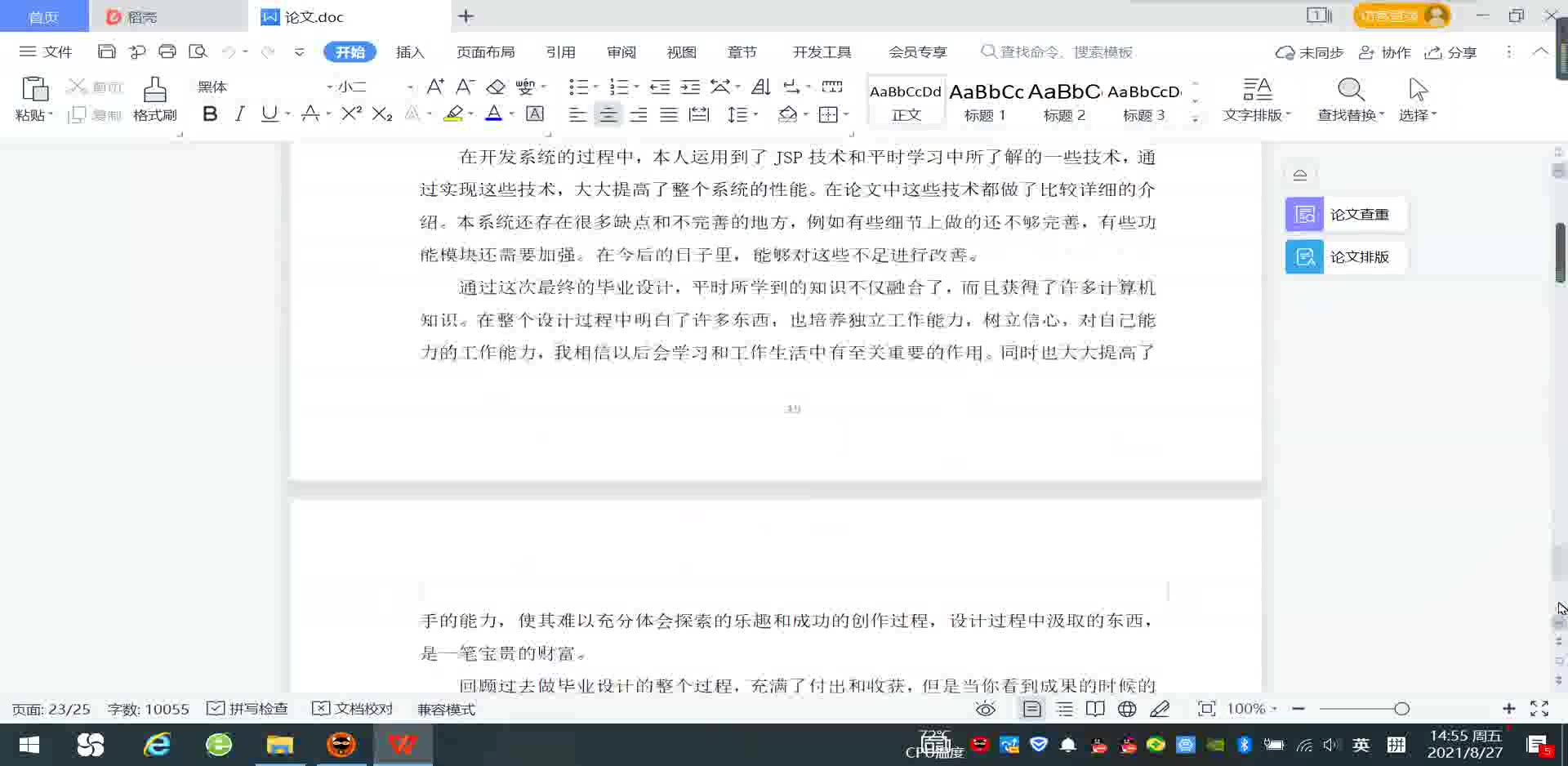Decrease font size with A- icon
Image resolution: width=1568 pixels, height=766 pixels.
pos(465,87)
